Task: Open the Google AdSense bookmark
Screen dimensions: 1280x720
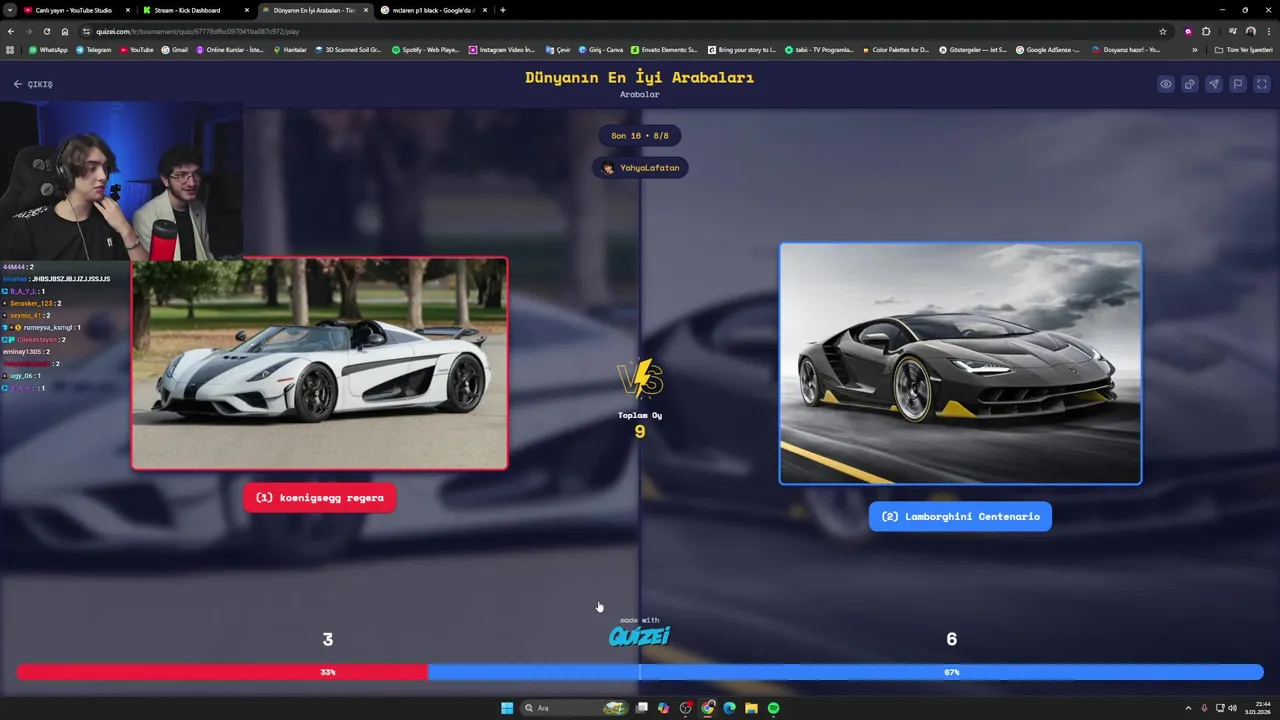Action: tap(1047, 49)
